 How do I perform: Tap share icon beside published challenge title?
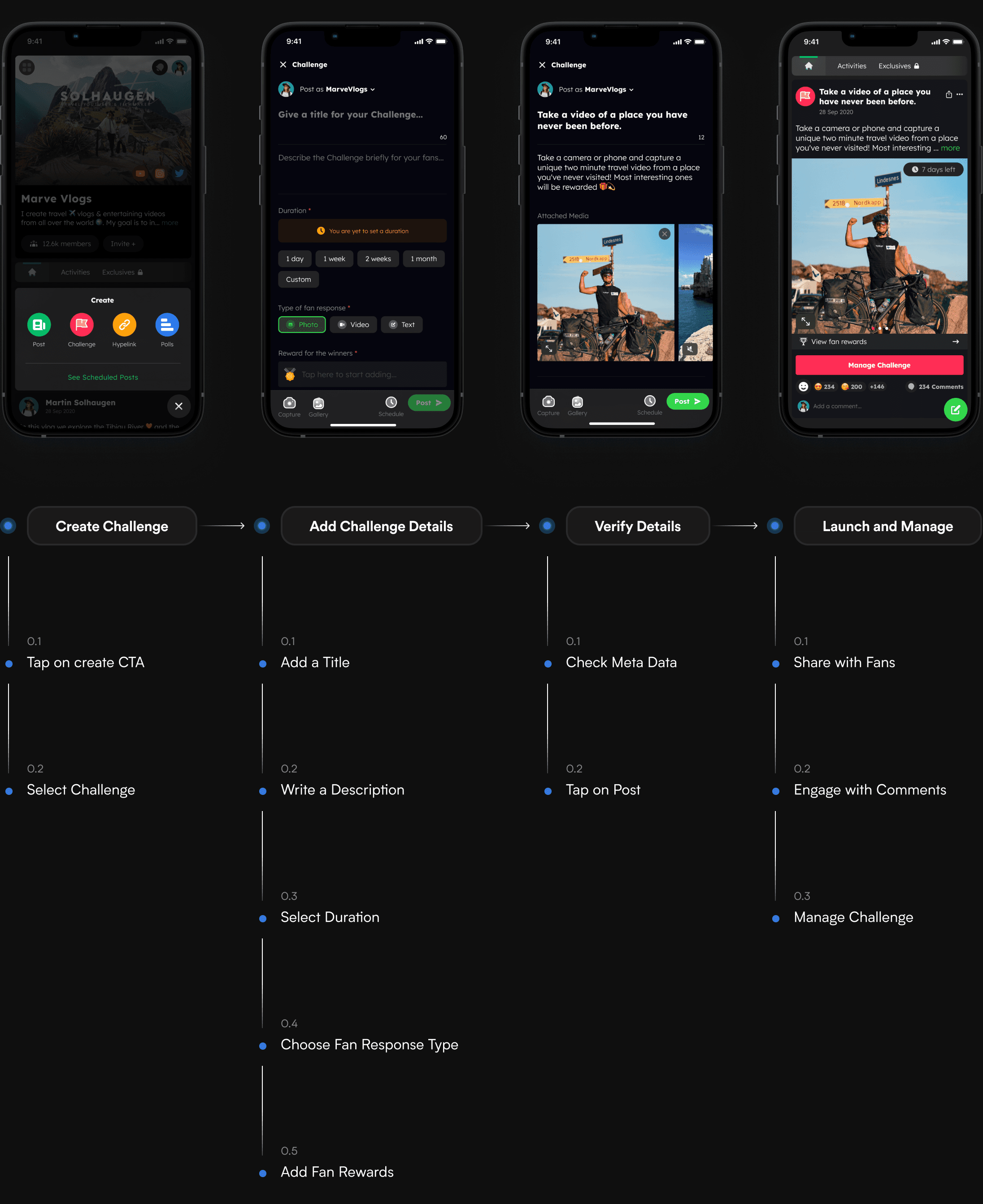tap(948, 95)
